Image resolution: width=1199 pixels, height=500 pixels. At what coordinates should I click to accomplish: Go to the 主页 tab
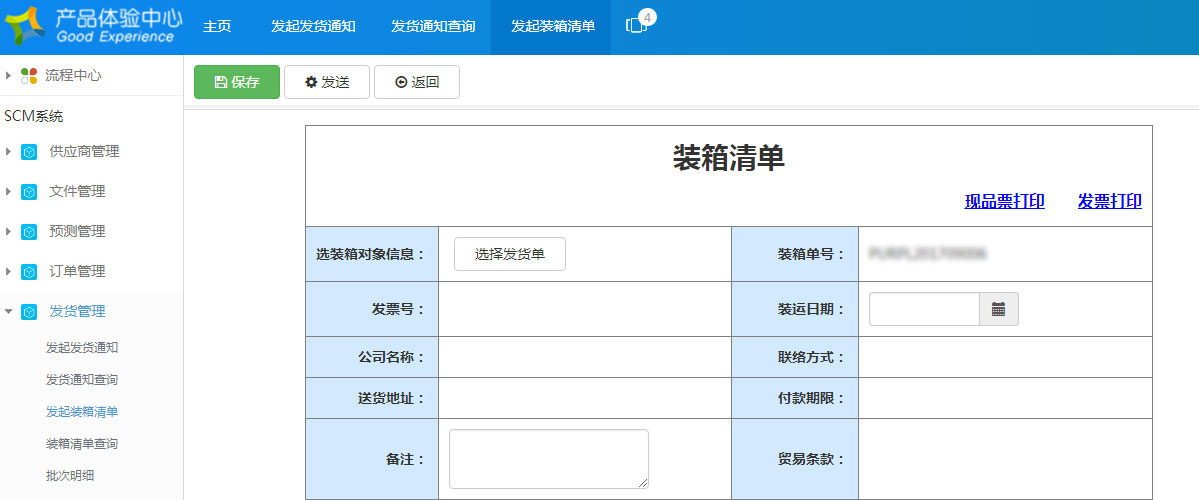217,26
